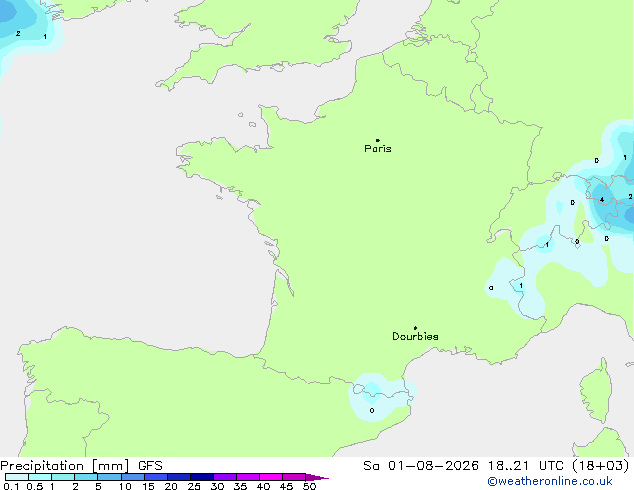Click the light-blue rain patch over eastern Pyrenees
This screenshot has height=490, width=634.
click(382, 396)
